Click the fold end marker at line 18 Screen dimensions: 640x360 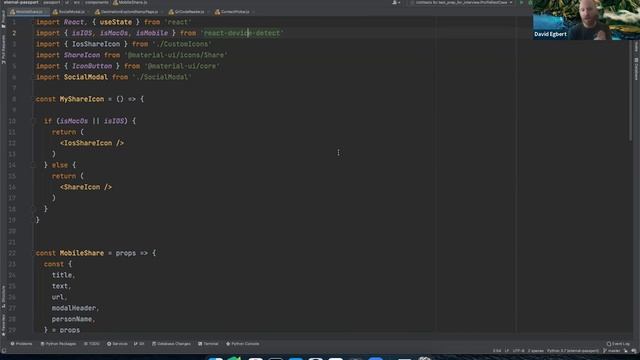pos(33,209)
